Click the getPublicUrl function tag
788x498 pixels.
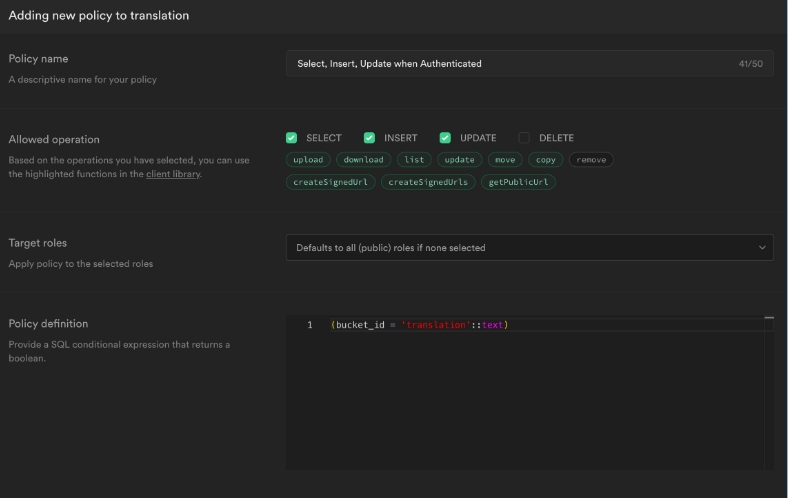(518, 182)
